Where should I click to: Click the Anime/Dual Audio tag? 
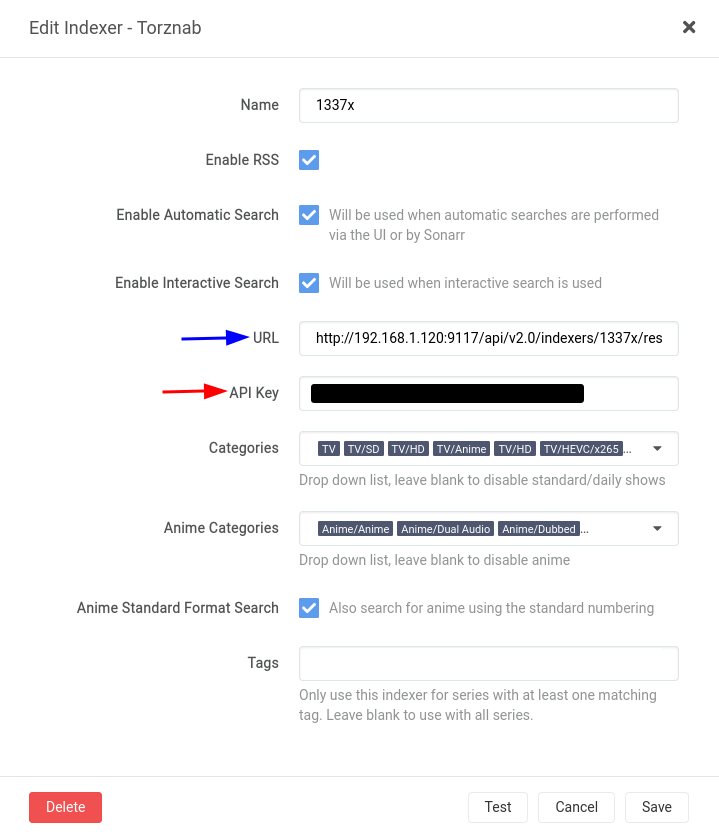coord(445,529)
